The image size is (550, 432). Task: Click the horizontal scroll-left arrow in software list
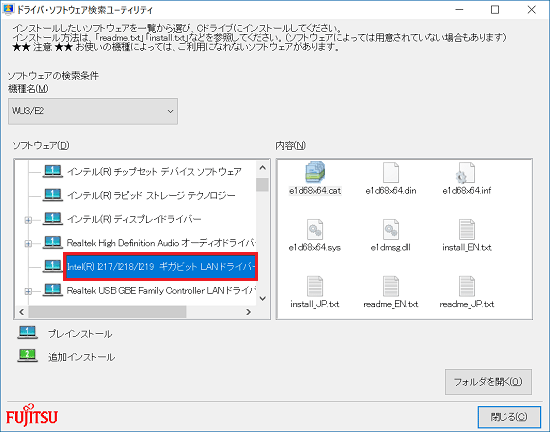tap(22, 312)
